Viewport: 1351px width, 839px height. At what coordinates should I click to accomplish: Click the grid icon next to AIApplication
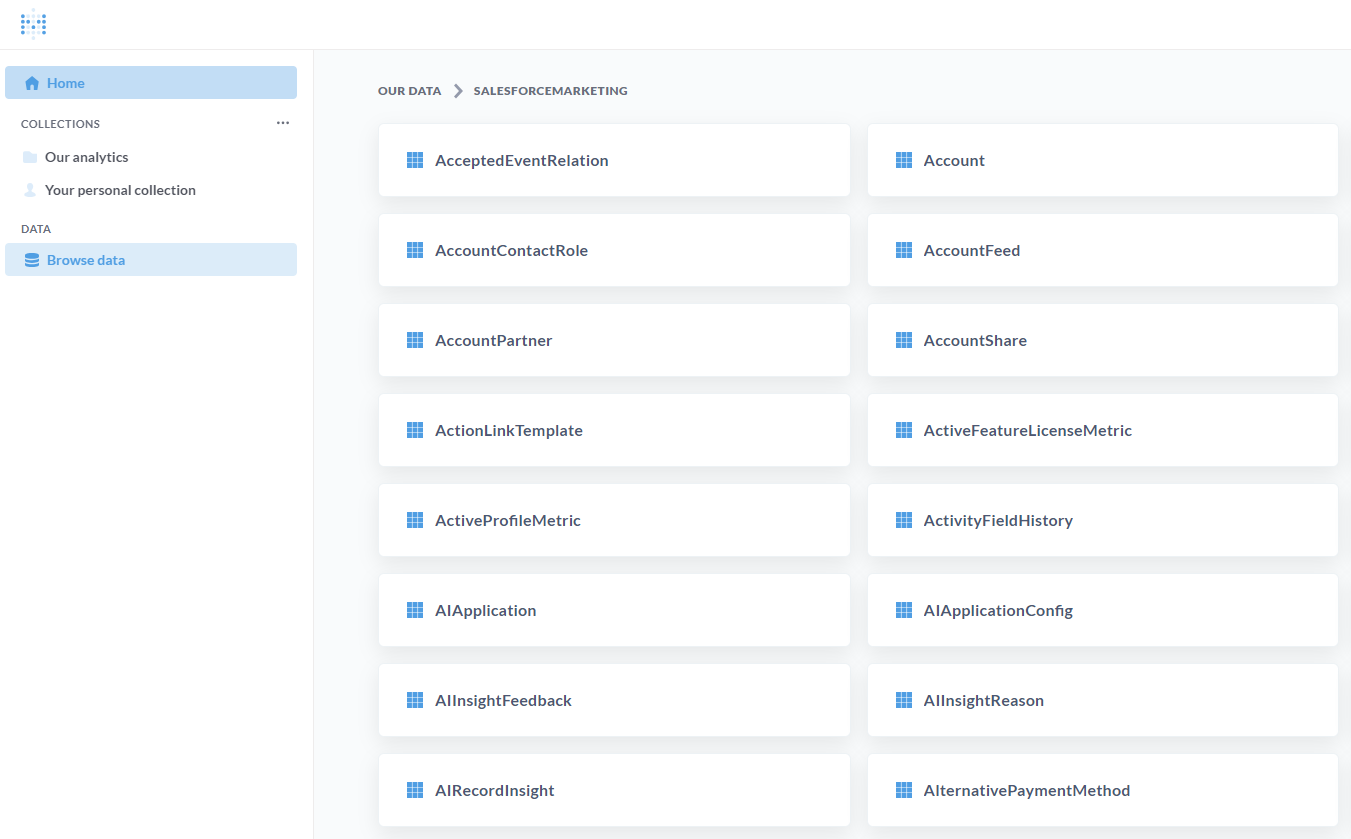[415, 610]
